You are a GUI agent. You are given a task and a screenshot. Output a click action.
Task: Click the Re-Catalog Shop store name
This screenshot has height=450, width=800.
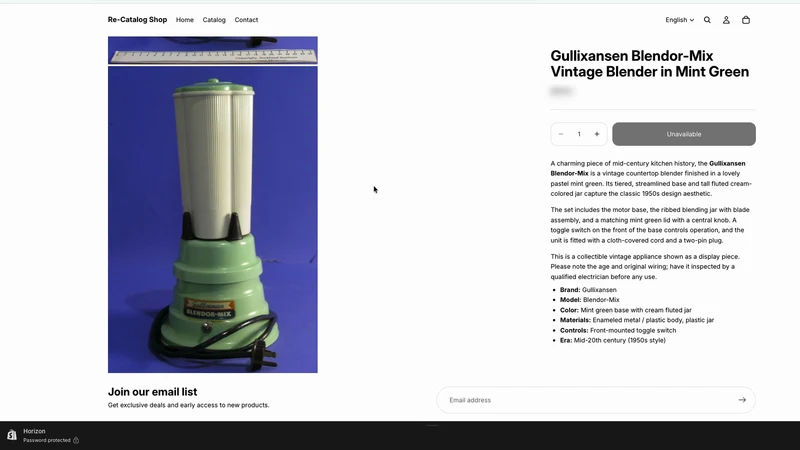point(137,20)
